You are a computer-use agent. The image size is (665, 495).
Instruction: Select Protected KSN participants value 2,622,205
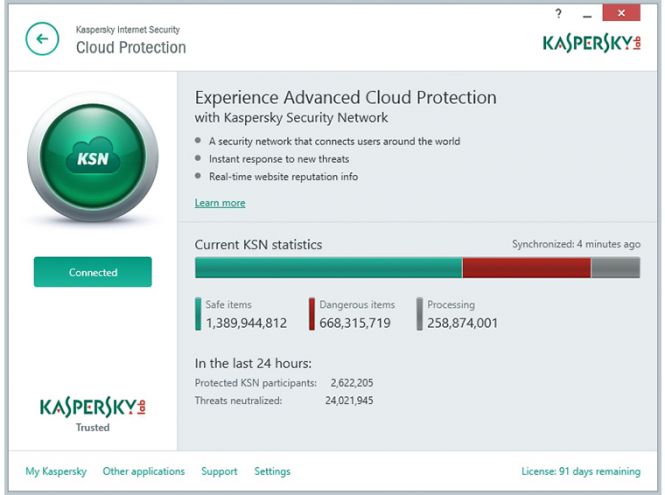352,383
